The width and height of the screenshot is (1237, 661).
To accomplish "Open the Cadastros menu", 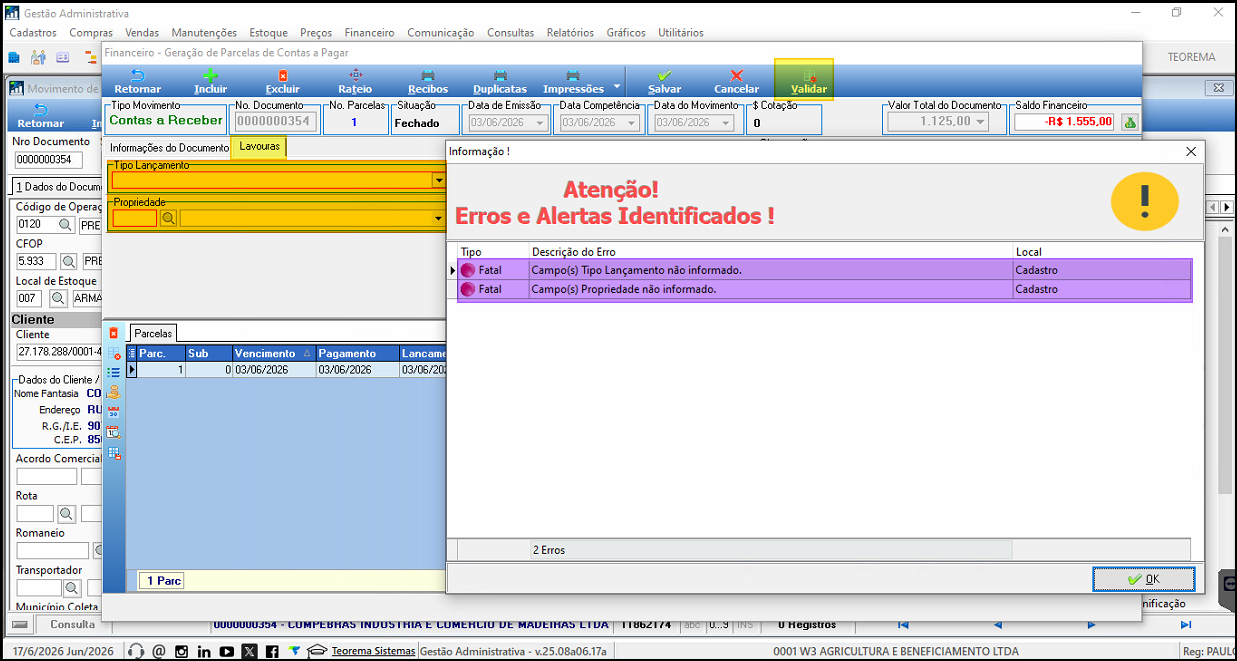I will (33, 33).
